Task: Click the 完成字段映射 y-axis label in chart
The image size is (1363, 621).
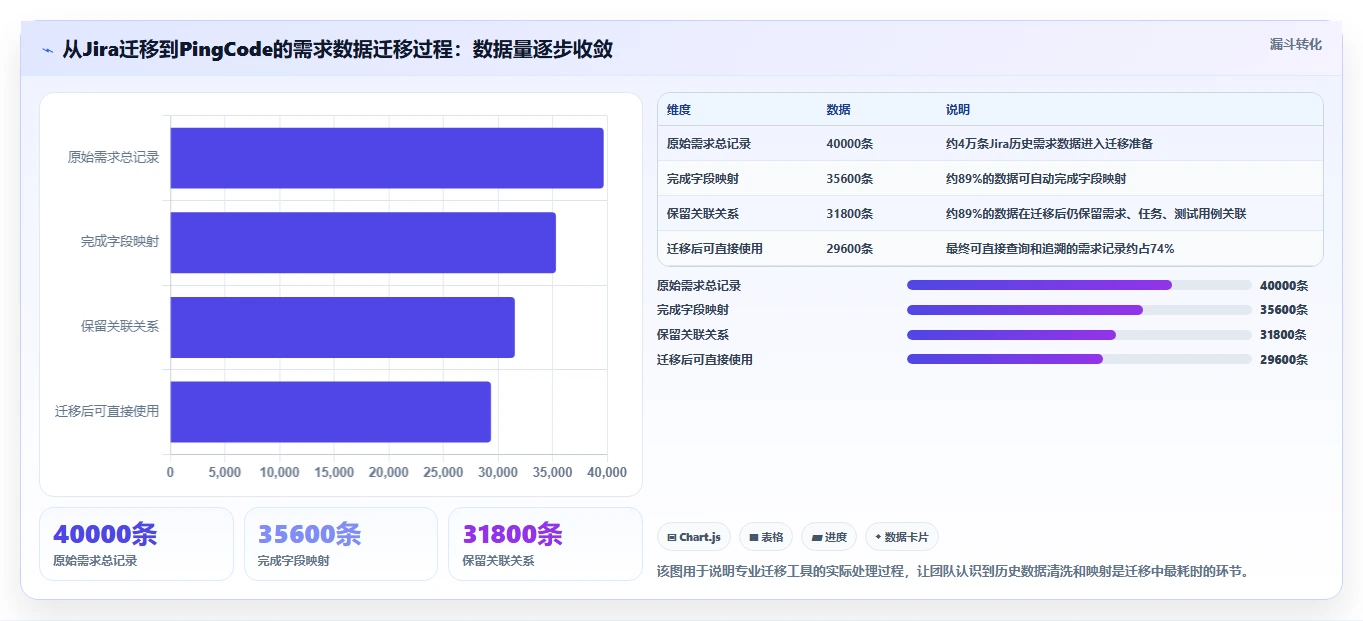Action: (120, 242)
